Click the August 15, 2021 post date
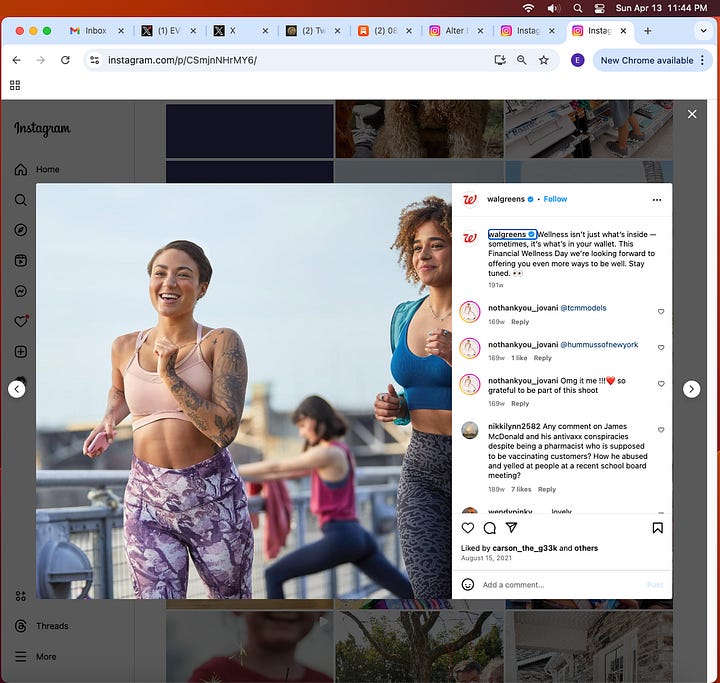 coord(486,558)
